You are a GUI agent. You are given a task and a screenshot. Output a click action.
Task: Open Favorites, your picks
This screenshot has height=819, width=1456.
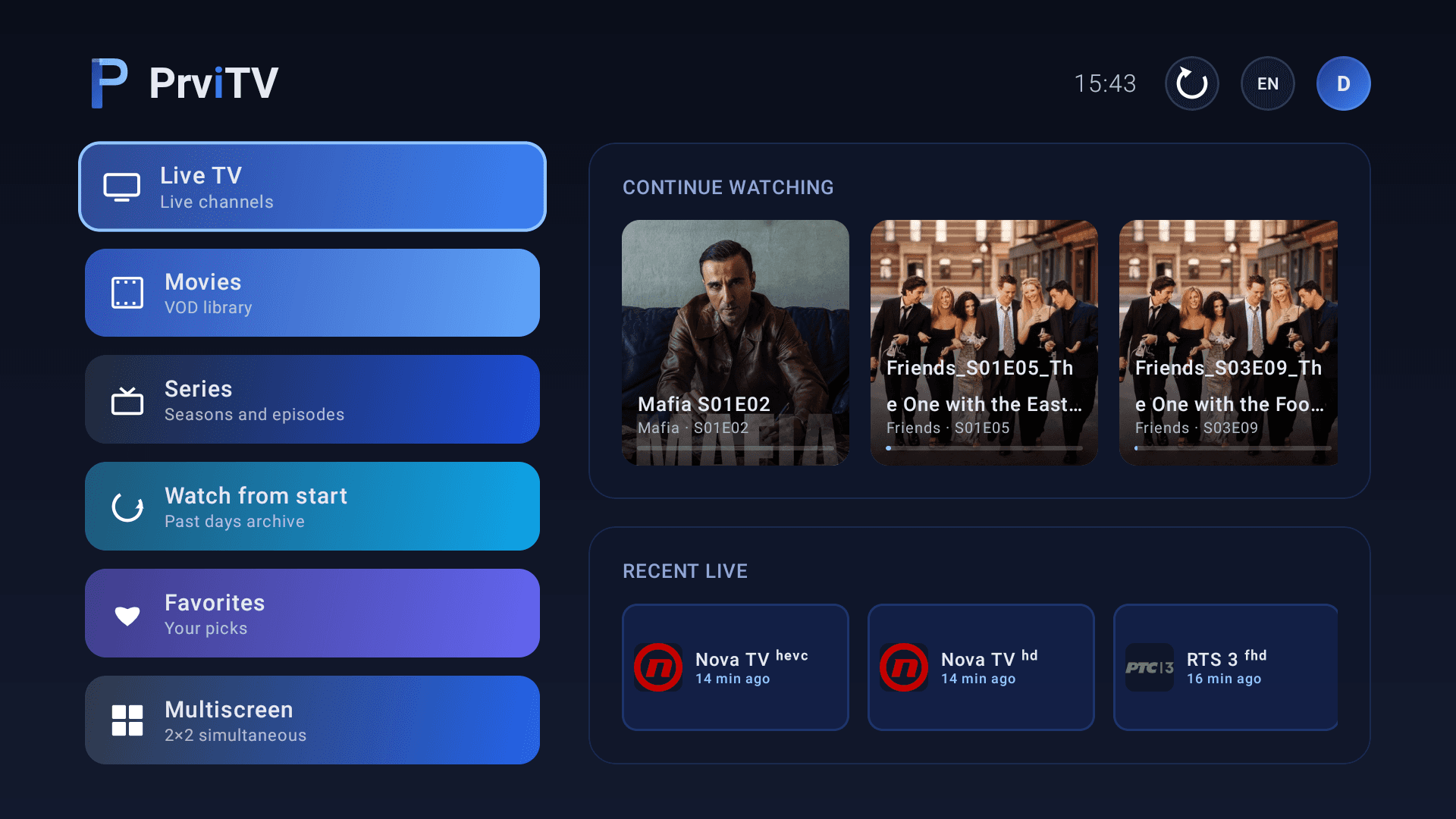312,613
